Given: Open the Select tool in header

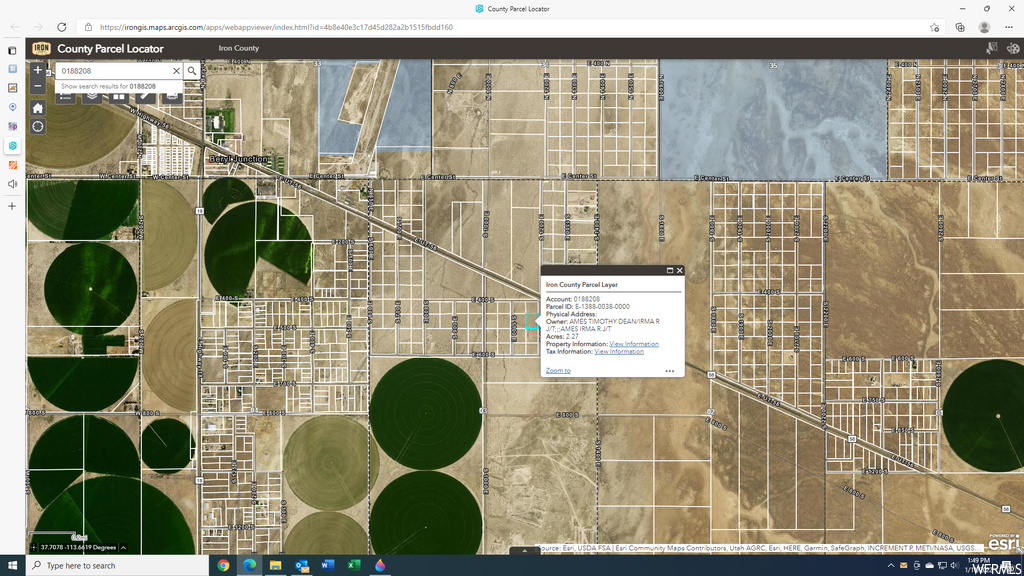Looking at the screenshot, I should (x=991, y=48).
